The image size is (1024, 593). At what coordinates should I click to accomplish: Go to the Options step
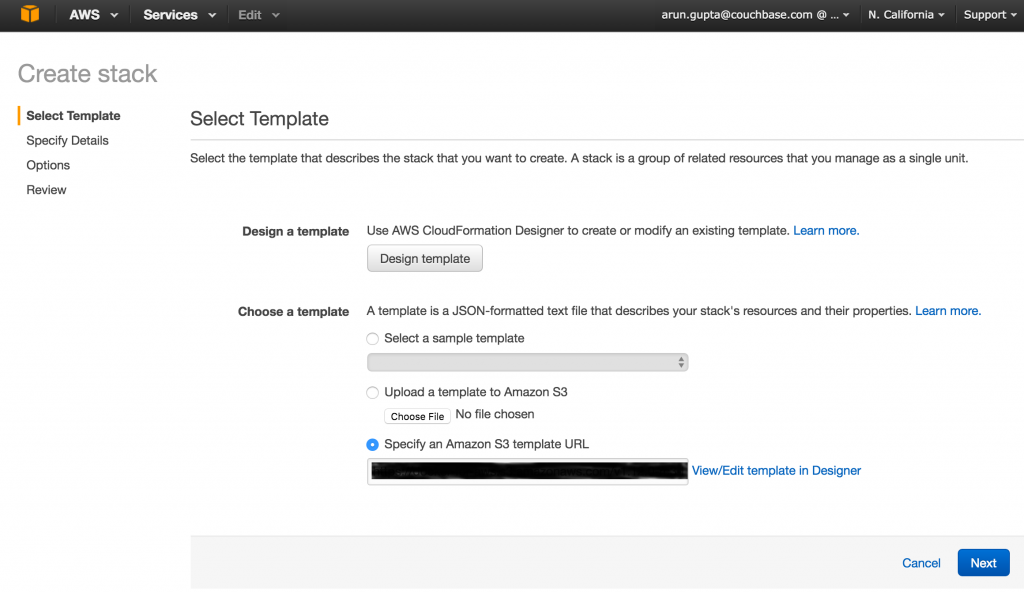[48, 165]
